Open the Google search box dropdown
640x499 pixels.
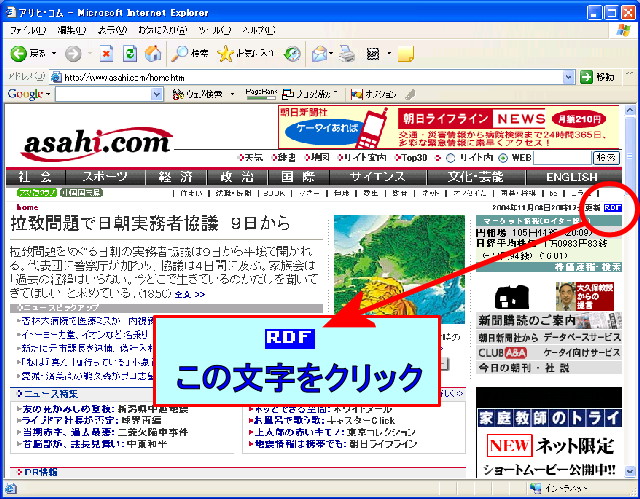point(157,94)
